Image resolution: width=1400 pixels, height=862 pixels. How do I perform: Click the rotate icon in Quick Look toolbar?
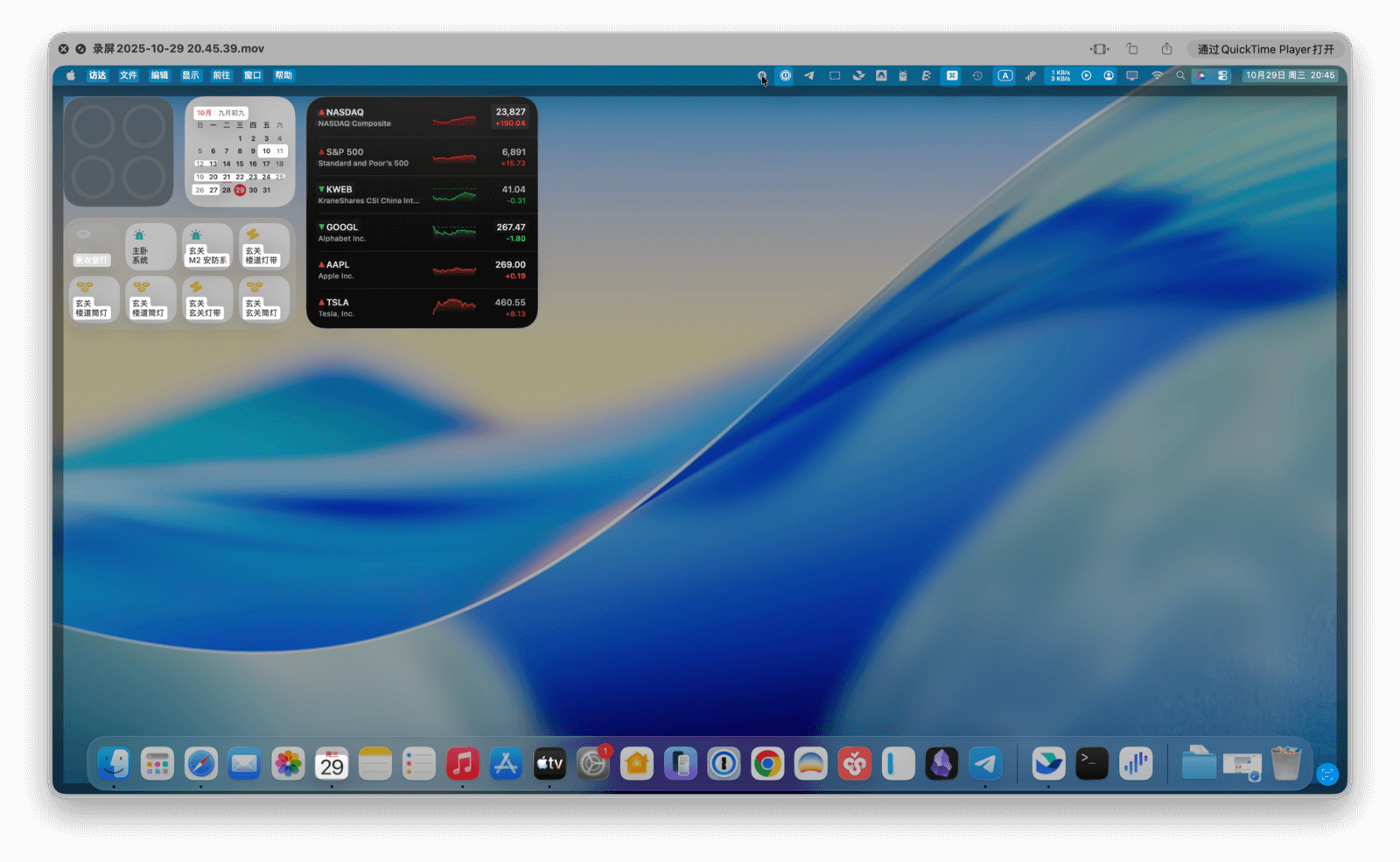click(x=1132, y=49)
